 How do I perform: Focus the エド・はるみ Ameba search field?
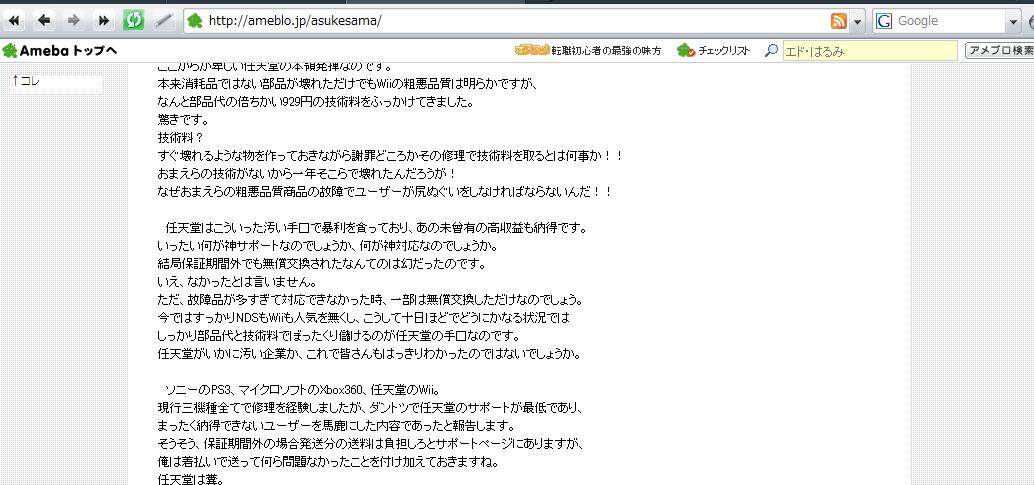(870, 51)
